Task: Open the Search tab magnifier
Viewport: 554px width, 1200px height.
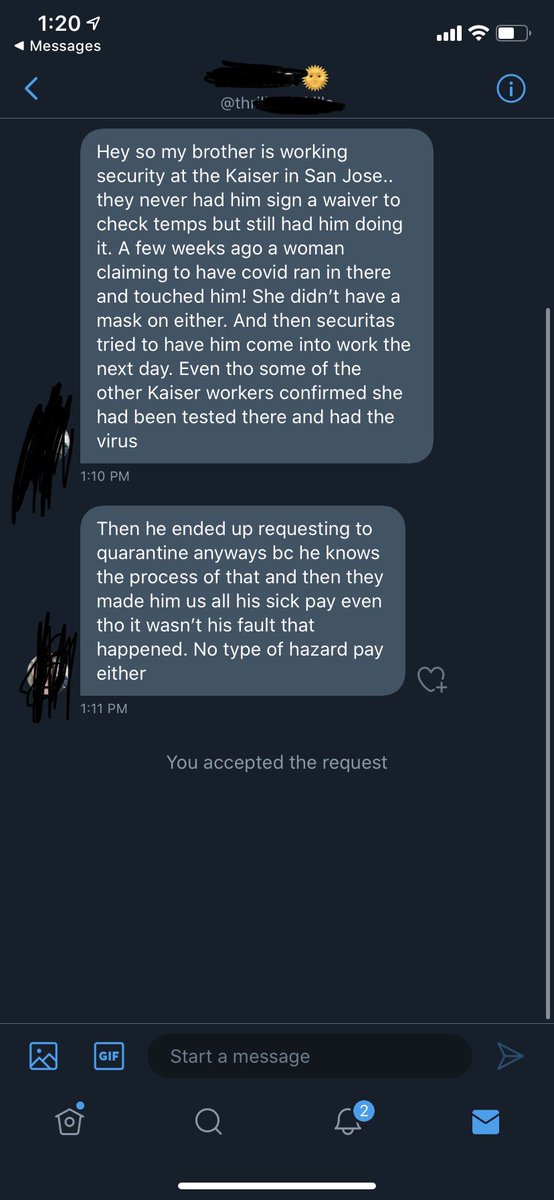Action: [208, 1122]
